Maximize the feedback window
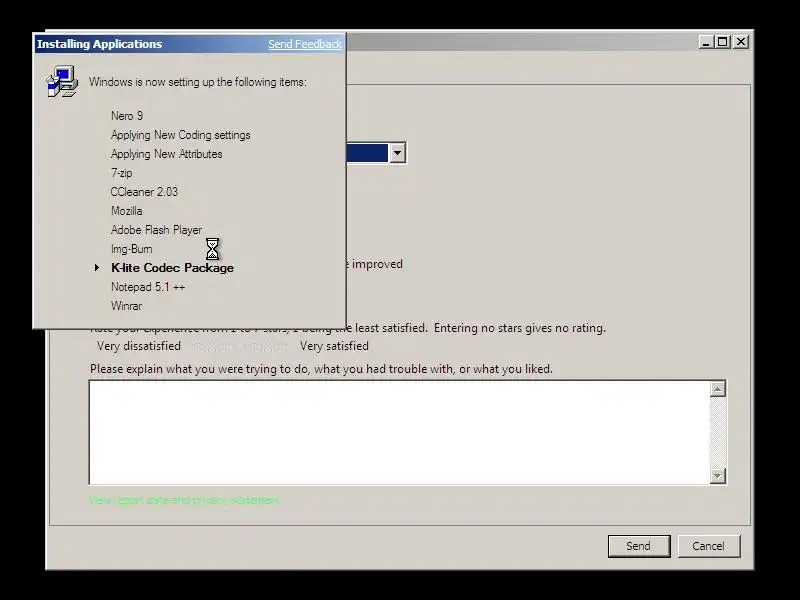 pyautogui.click(x=722, y=42)
